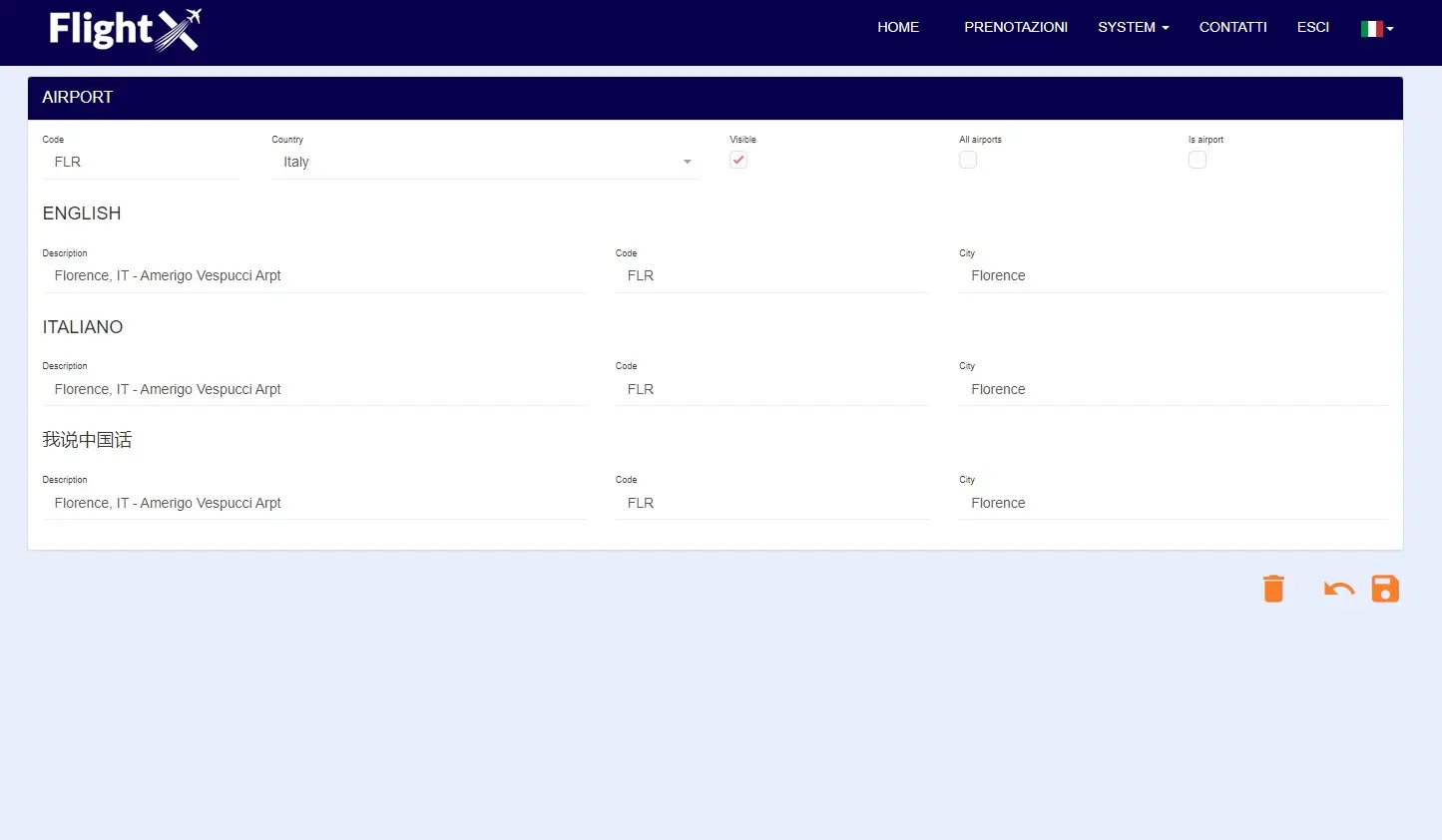Image resolution: width=1442 pixels, height=840 pixels.
Task: Click the Chinese section Code field
Action: click(771, 503)
